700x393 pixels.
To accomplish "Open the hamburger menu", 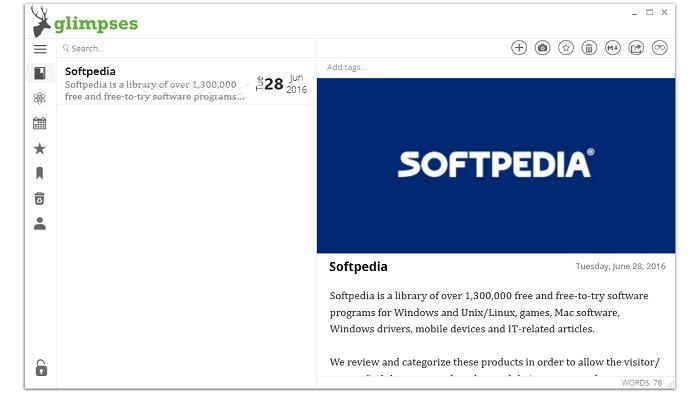I will click(40, 49).
